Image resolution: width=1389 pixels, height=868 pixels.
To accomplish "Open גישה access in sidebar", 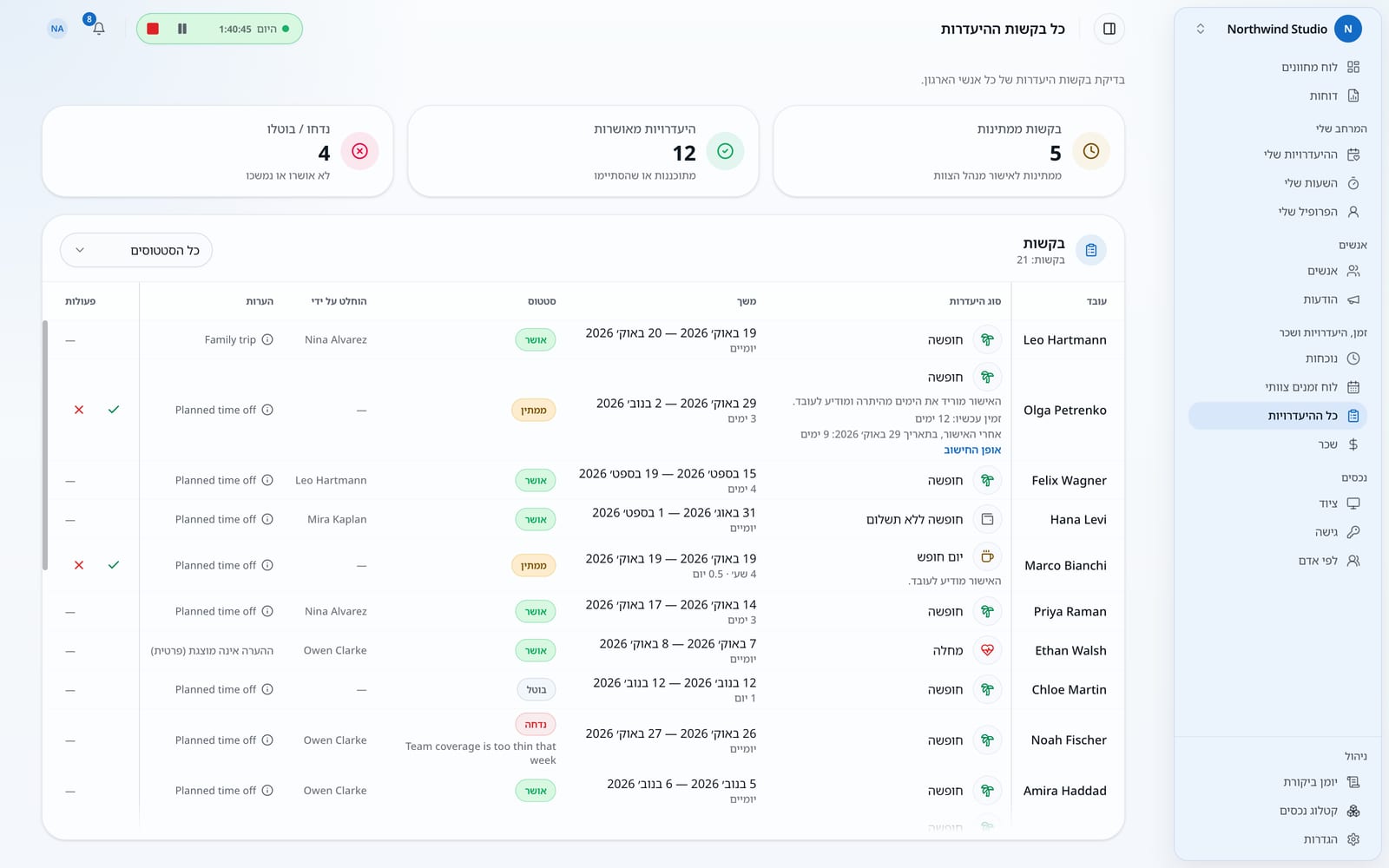I will (x=1277, y=532).
